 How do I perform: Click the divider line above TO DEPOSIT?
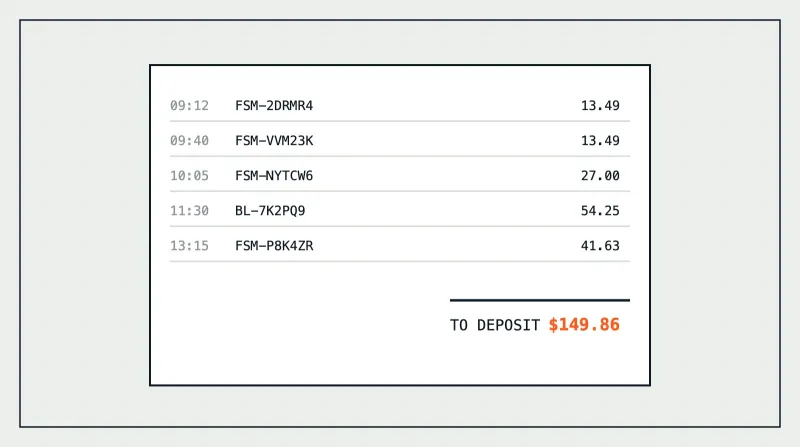[x=540, y=301]
